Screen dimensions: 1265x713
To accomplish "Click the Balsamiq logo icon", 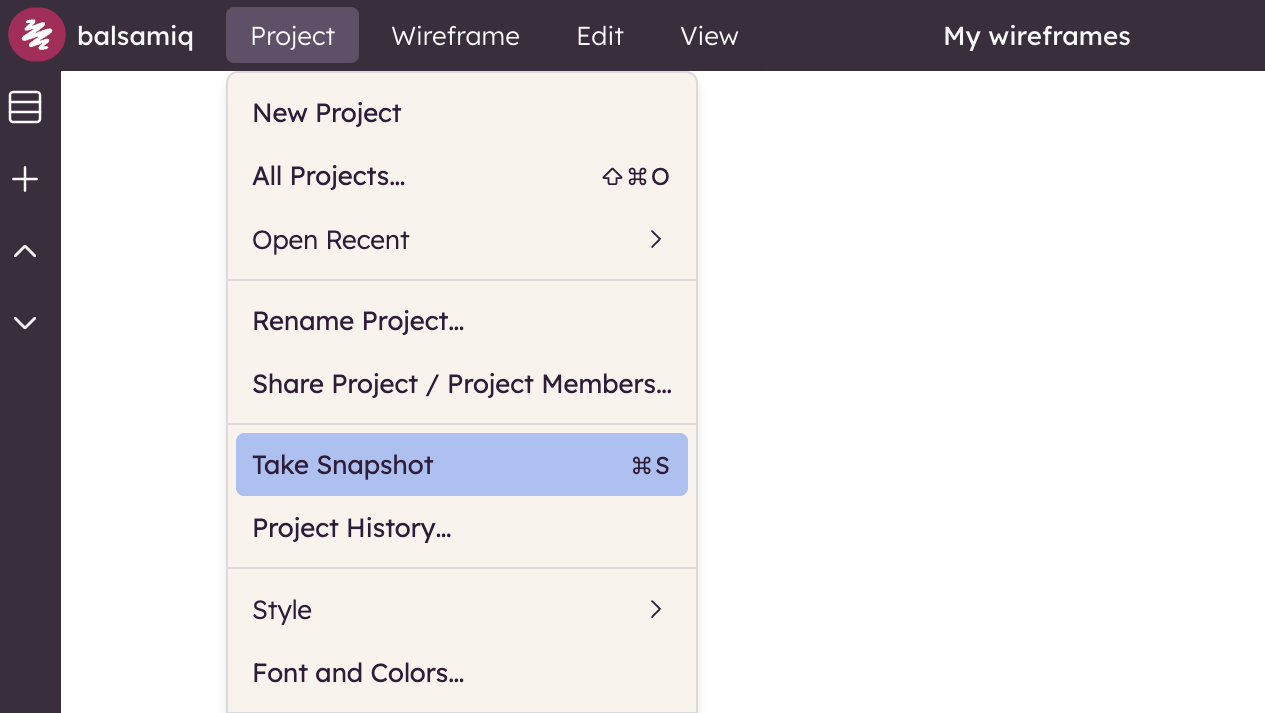I will 37,36.
